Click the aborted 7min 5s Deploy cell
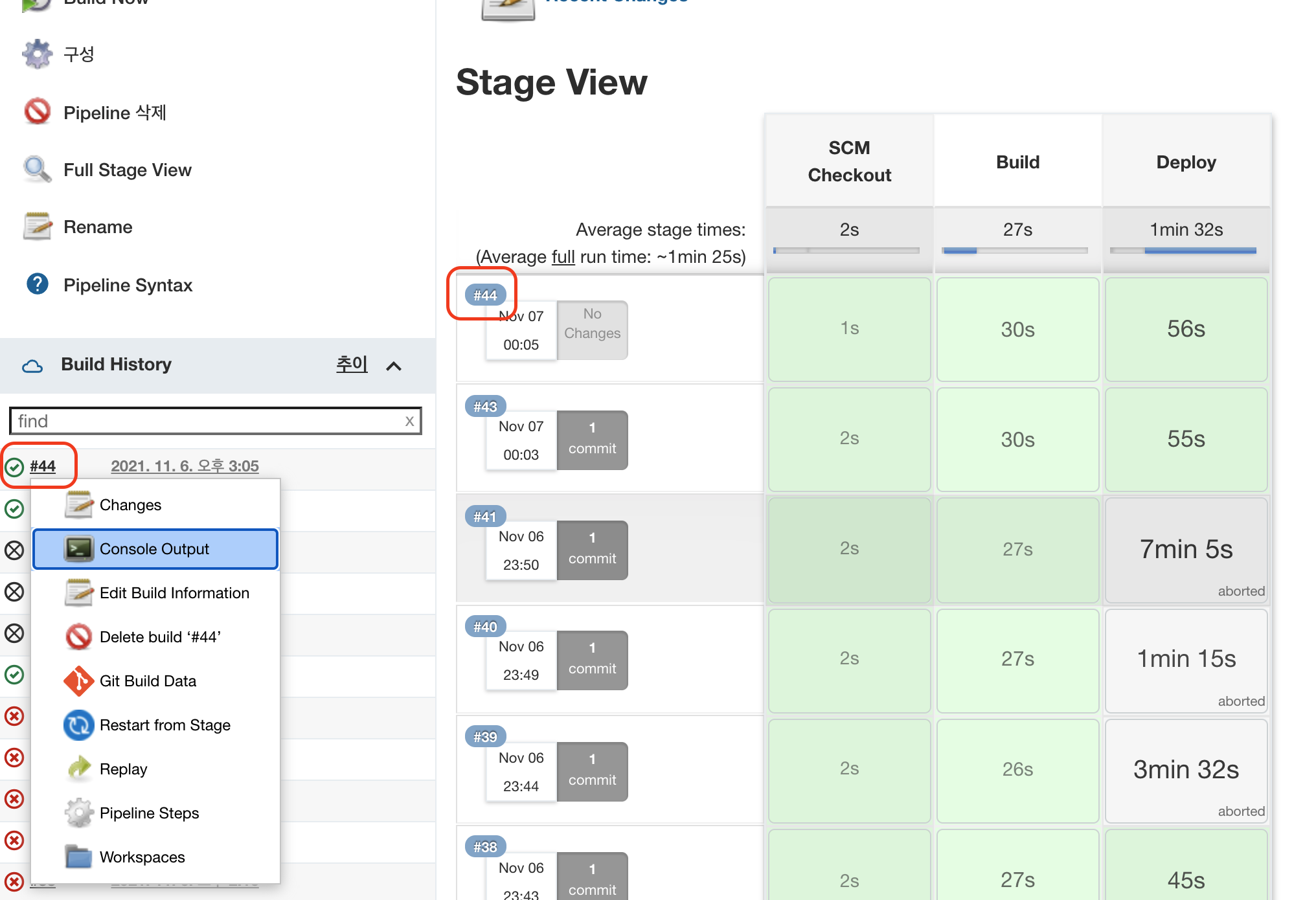 (x=1186, y=550)
